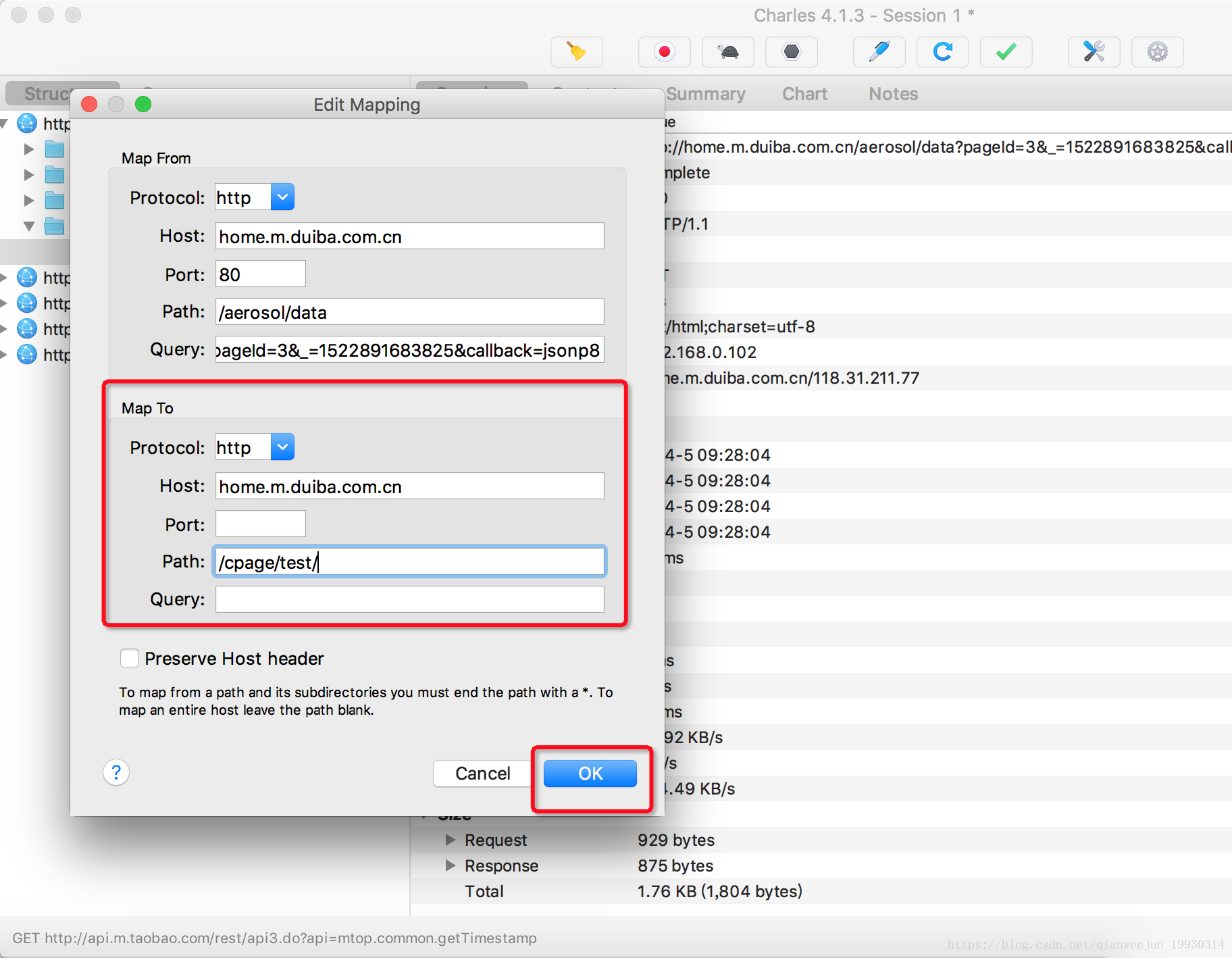Open Tools via the wrench icon
This screenshot has height=958, width=1232.
[x=1094, y=52]
